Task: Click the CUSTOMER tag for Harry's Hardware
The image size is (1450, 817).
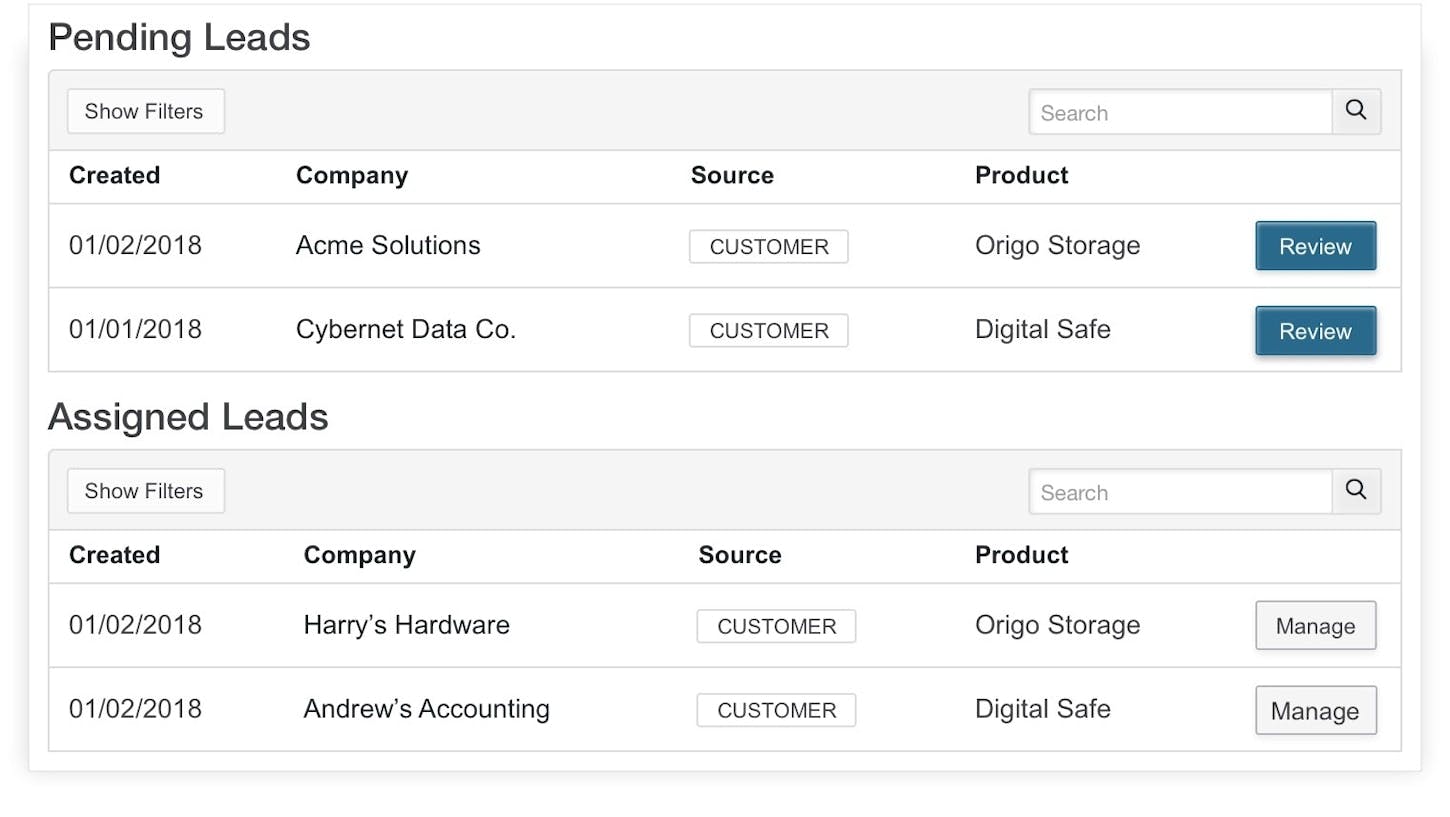Action: coord(776,626)
